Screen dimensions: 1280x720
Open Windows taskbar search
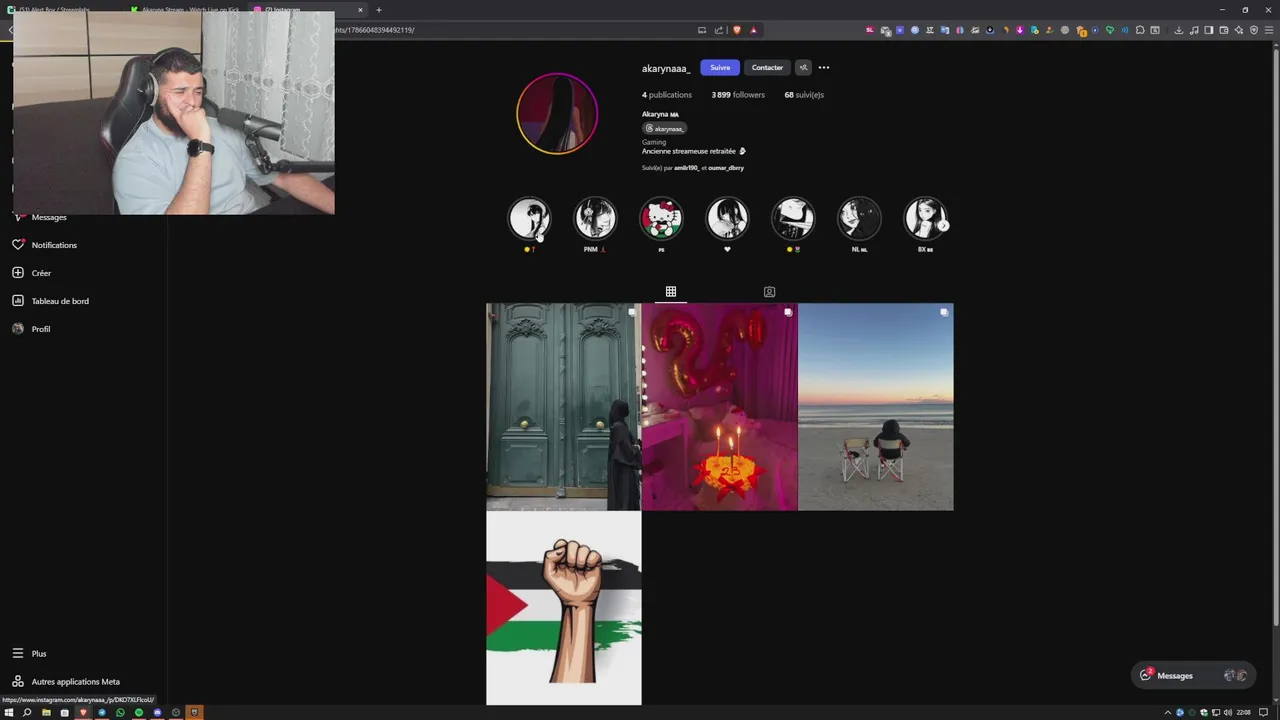pos(27,712)
